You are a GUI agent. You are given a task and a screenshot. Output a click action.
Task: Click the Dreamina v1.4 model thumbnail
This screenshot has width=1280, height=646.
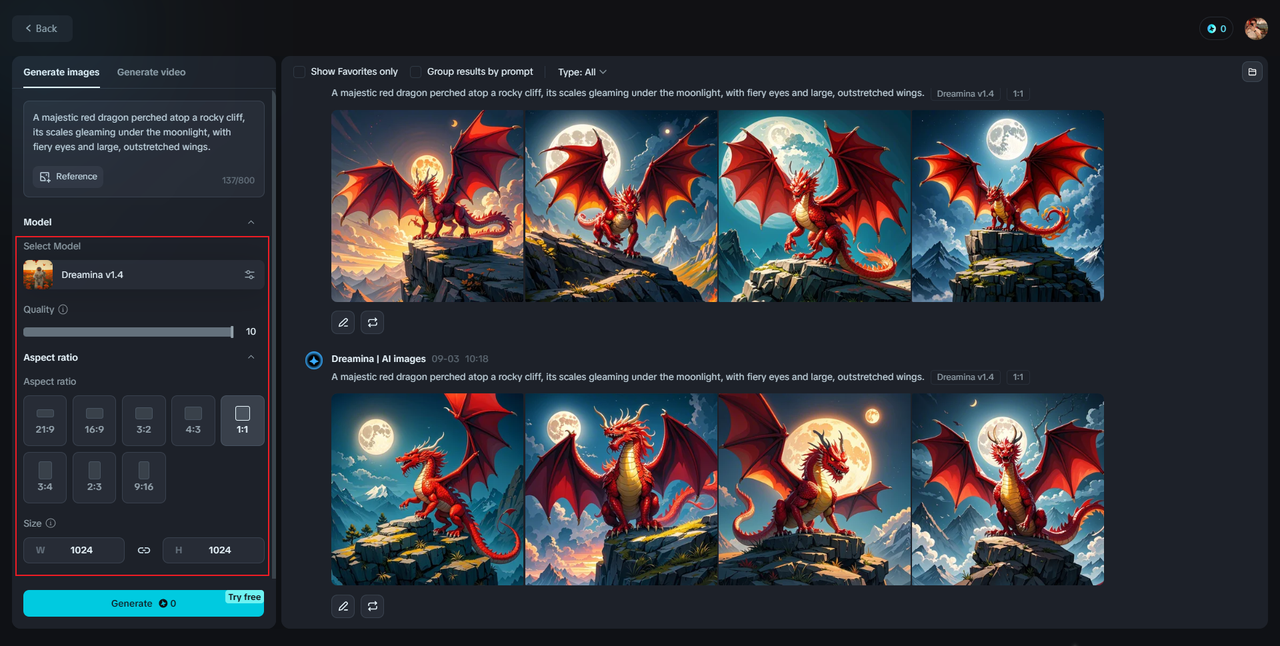38,275
